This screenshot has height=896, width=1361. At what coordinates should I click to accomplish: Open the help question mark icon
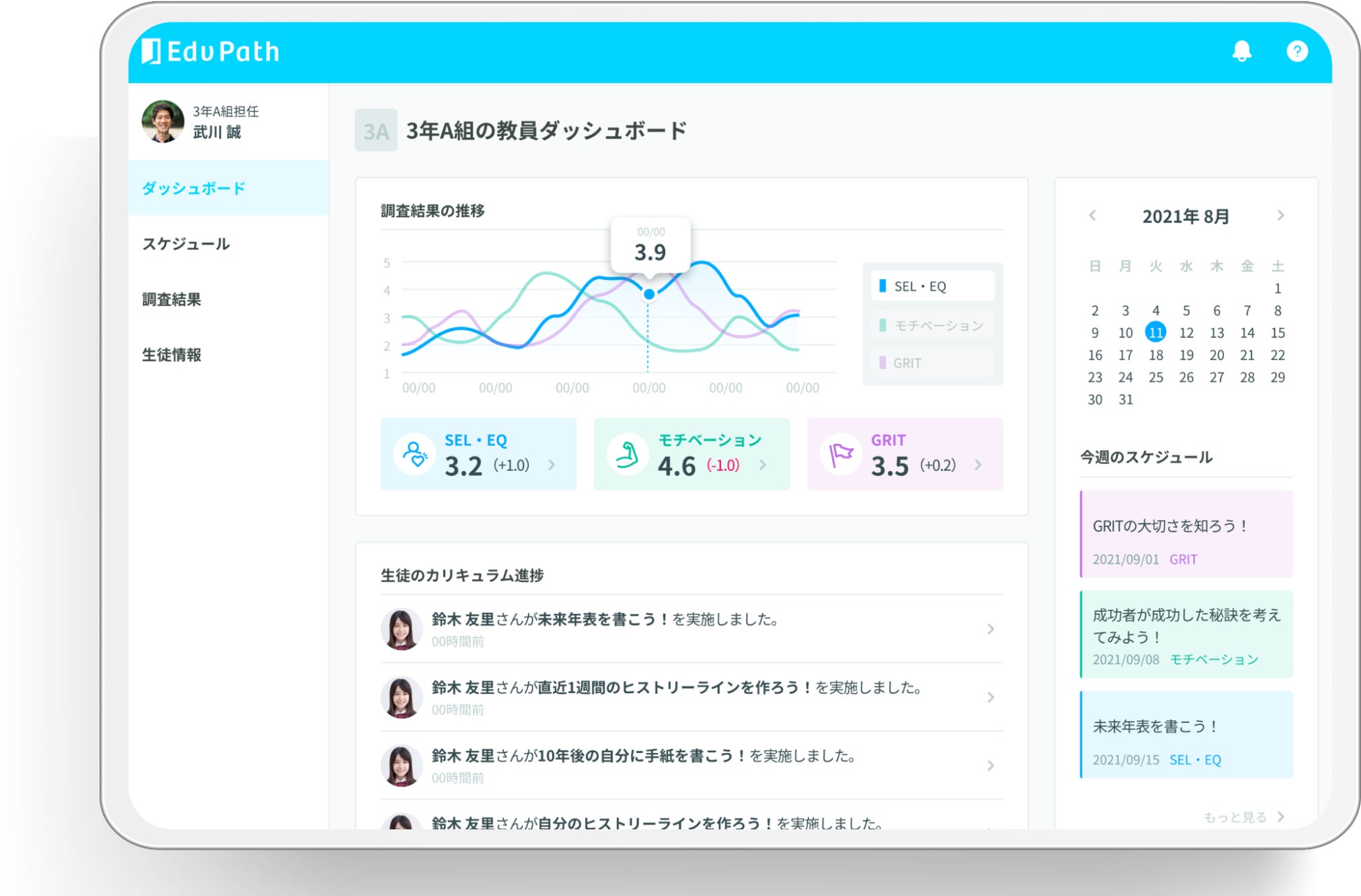coord(1297,51)
